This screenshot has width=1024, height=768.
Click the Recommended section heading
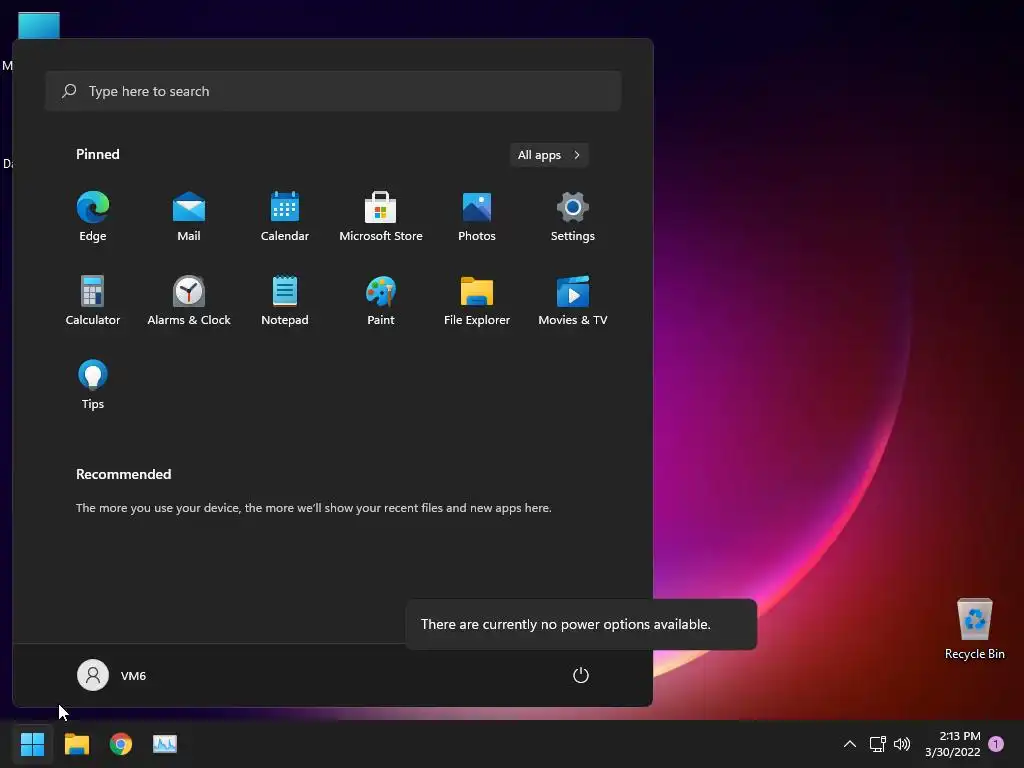tap(123, 474)
